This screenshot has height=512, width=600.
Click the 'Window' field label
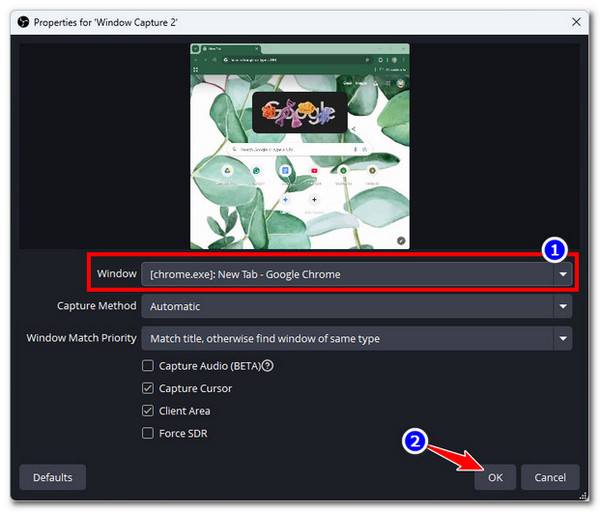tap(116, 274)
